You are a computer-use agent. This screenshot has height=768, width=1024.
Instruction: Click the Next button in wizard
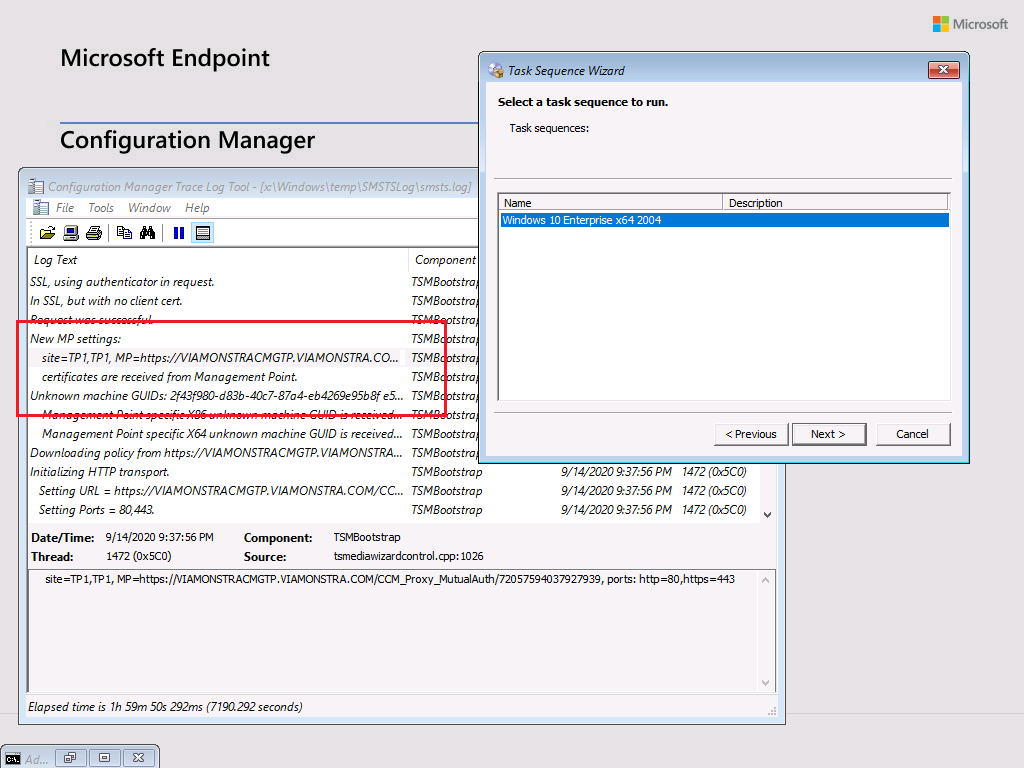[x=829, y=434]
